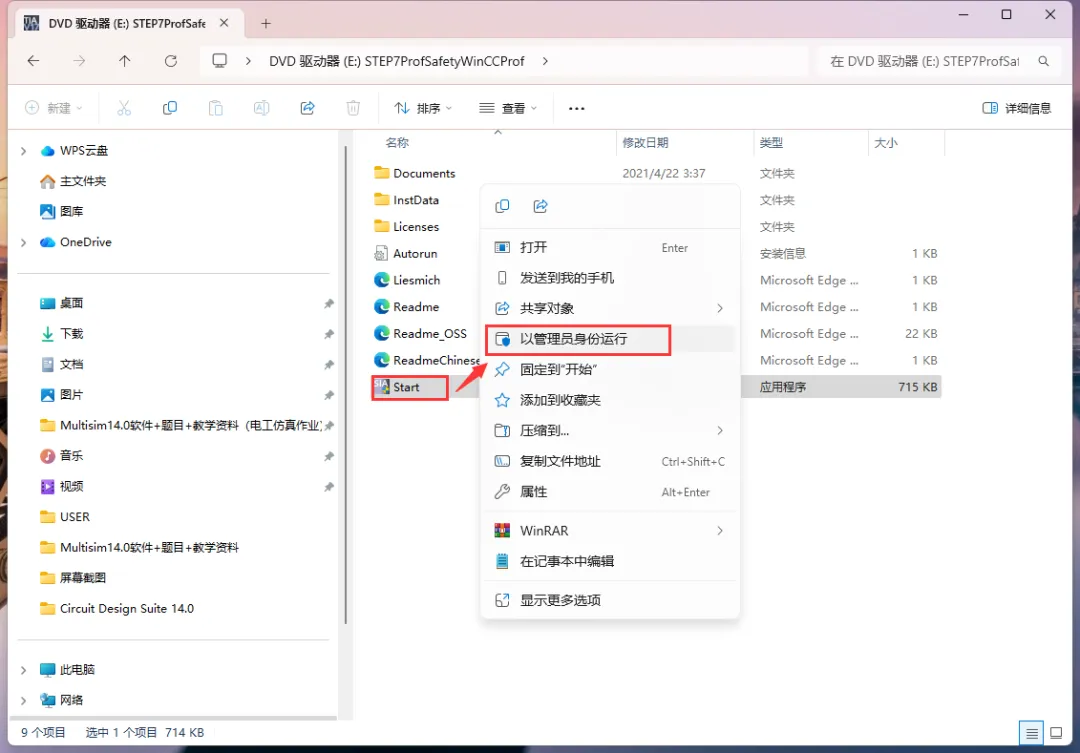Screen dimensions: 1080x753
Task: Go back with the left arrow
Action: coord(33,61)
